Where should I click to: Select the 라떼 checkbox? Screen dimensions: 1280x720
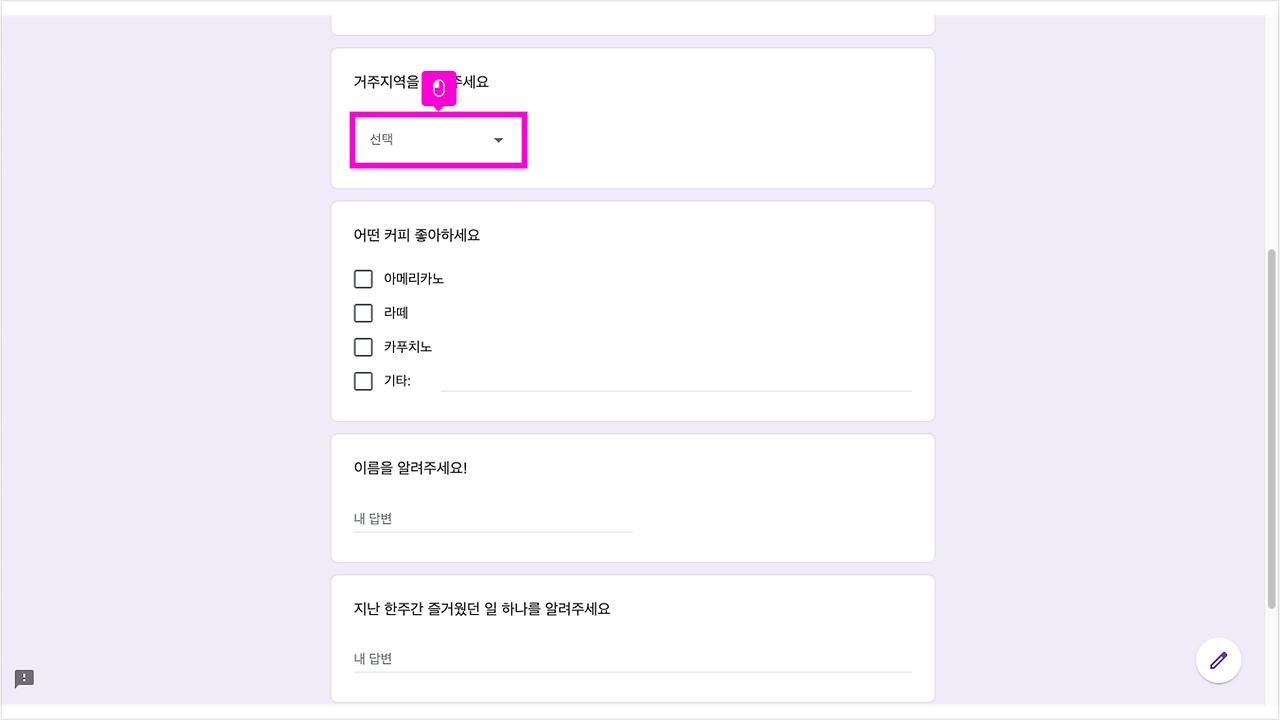[x=363, y=312]
